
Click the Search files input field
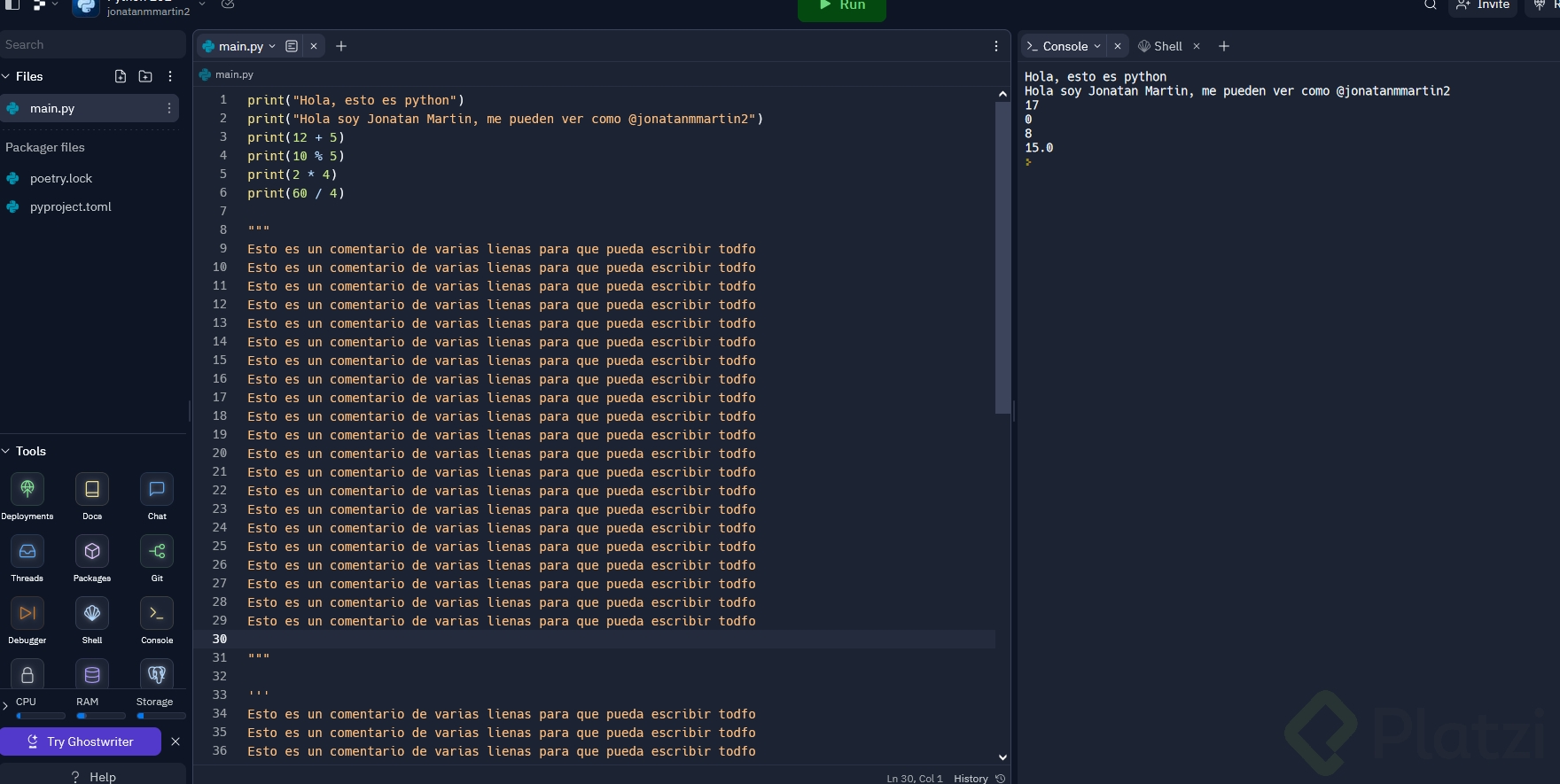click(92, 44)
